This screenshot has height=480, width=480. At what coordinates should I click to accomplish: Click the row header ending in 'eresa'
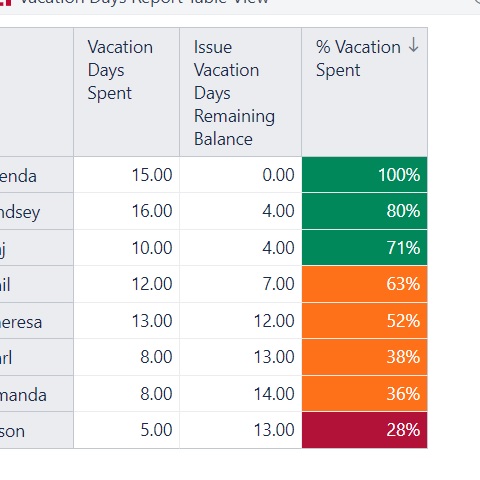pos(37,321)
